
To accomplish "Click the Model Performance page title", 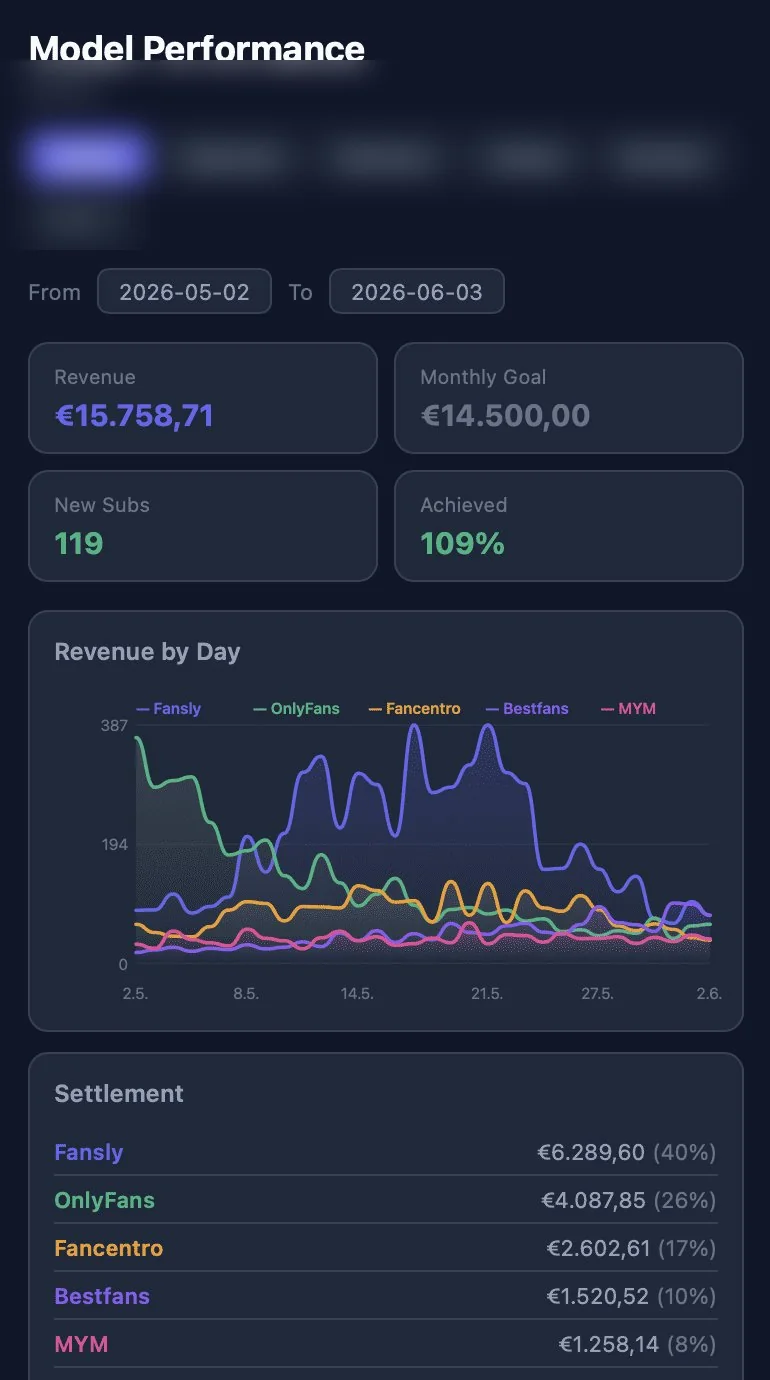I will pyautogui.click(x=197, y=48).
